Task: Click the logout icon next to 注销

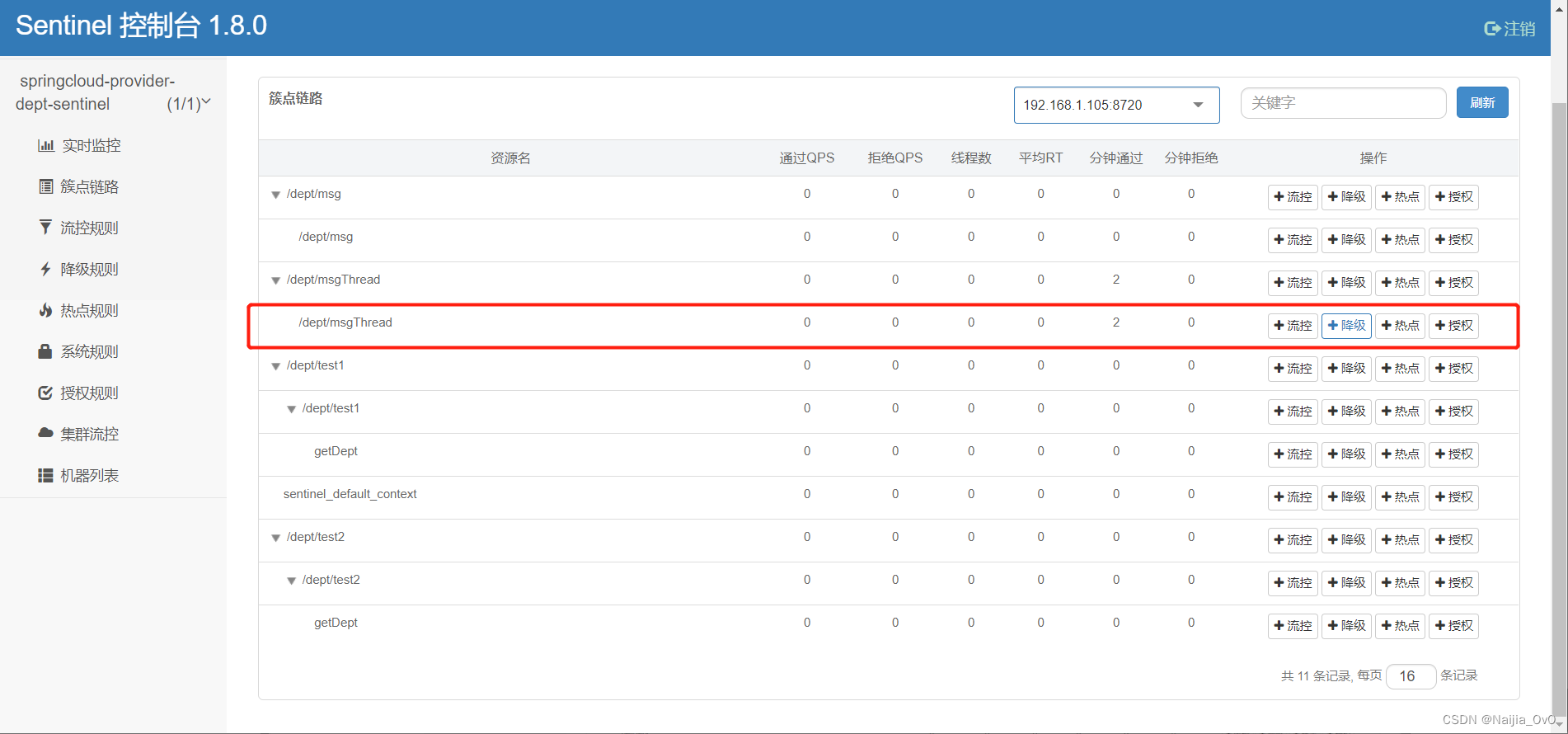Action: click(1491, 29)
